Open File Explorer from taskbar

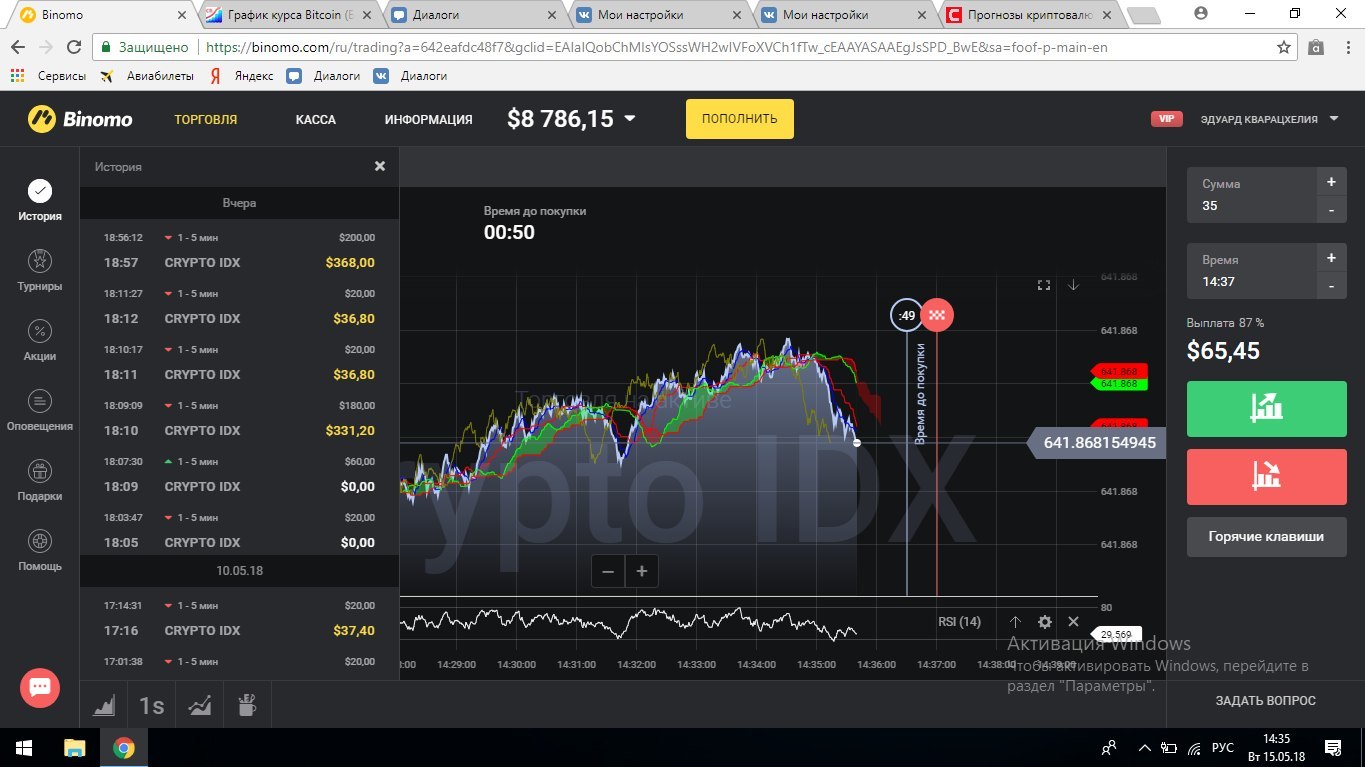(x=75, y=747)
